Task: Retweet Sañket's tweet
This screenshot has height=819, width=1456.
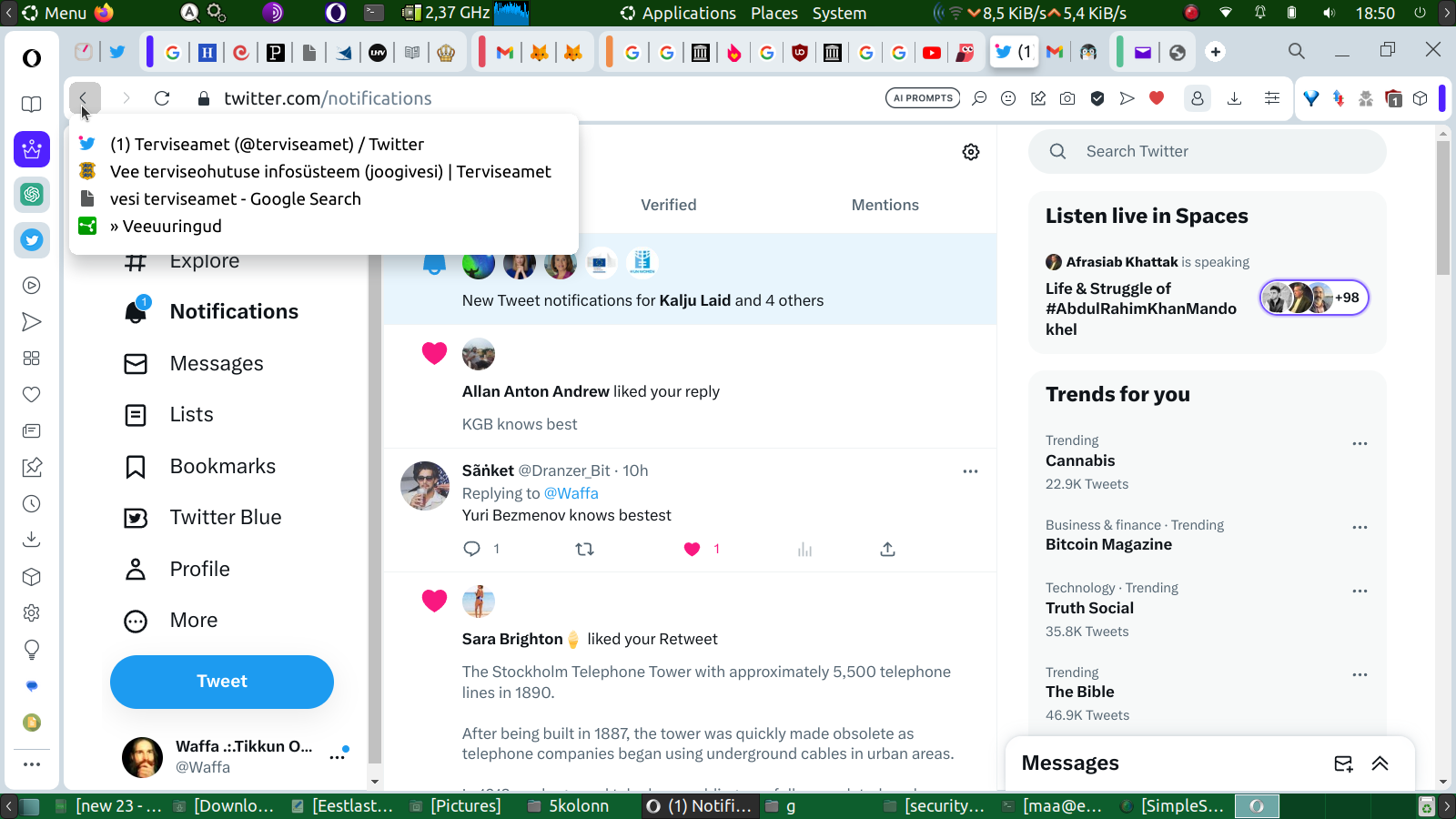Action: [585, 549]
